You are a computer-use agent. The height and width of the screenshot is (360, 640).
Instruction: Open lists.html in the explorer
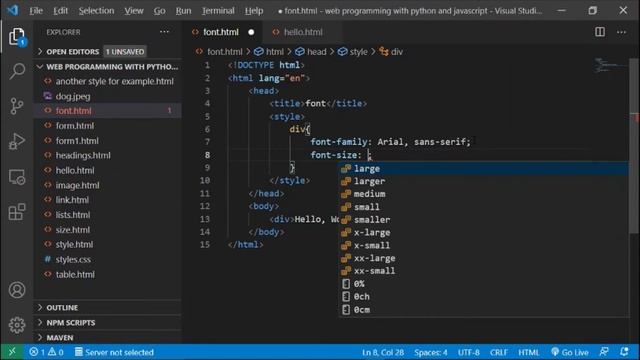[x=108, y=215]
